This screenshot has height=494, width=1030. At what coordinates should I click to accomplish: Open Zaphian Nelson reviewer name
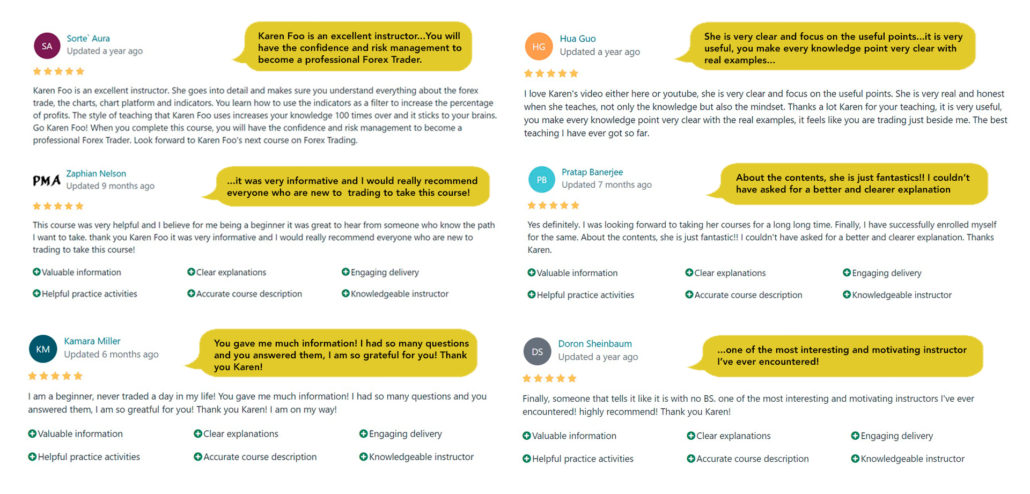coord(96,173)
